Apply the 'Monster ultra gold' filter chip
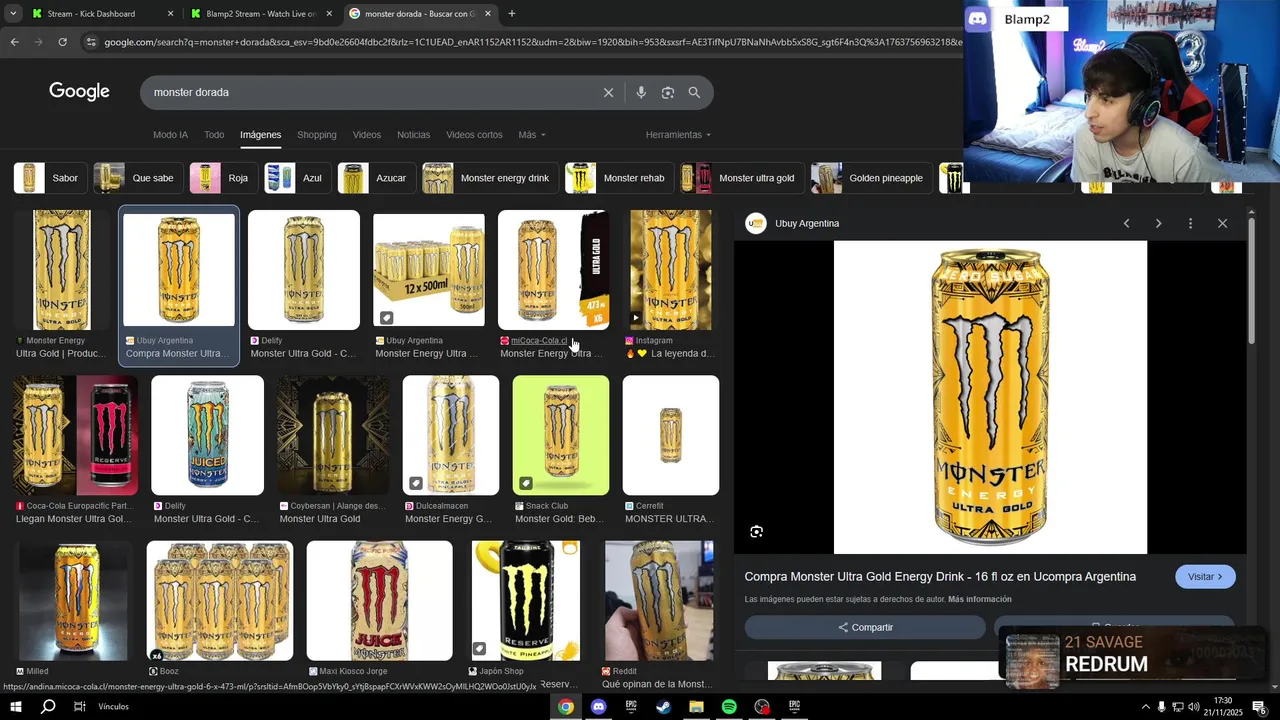 coord(741,178)
